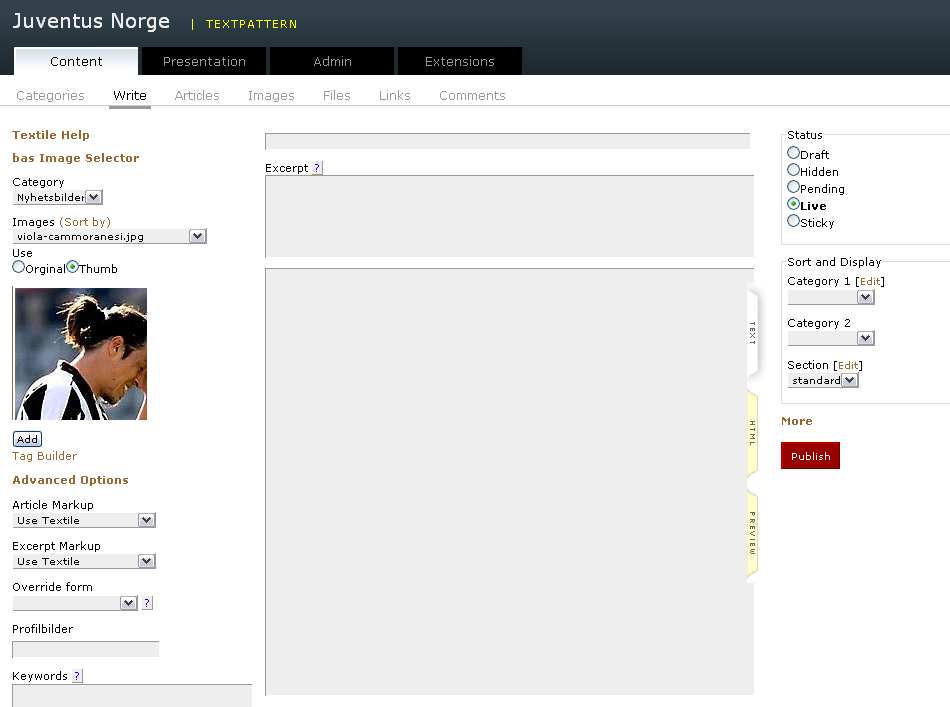
Task: Switch to the vertical TEXT editor tab
Action: coord(752,333)
